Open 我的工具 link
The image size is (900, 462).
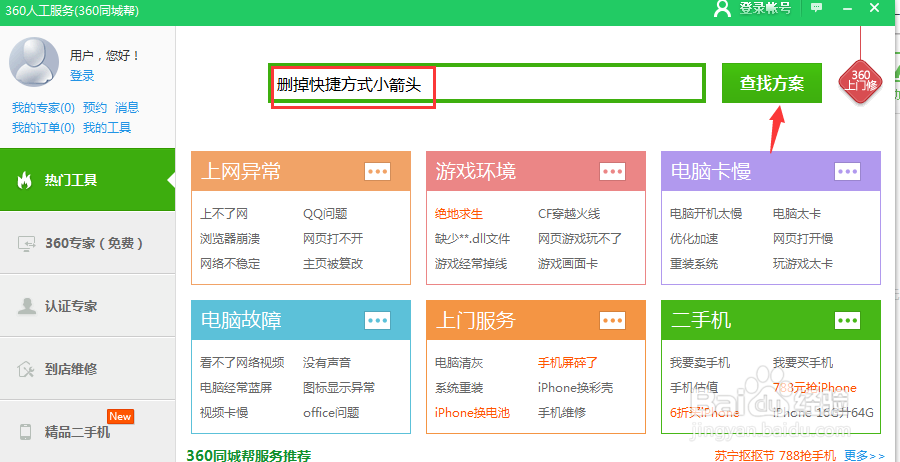(107, 128)
